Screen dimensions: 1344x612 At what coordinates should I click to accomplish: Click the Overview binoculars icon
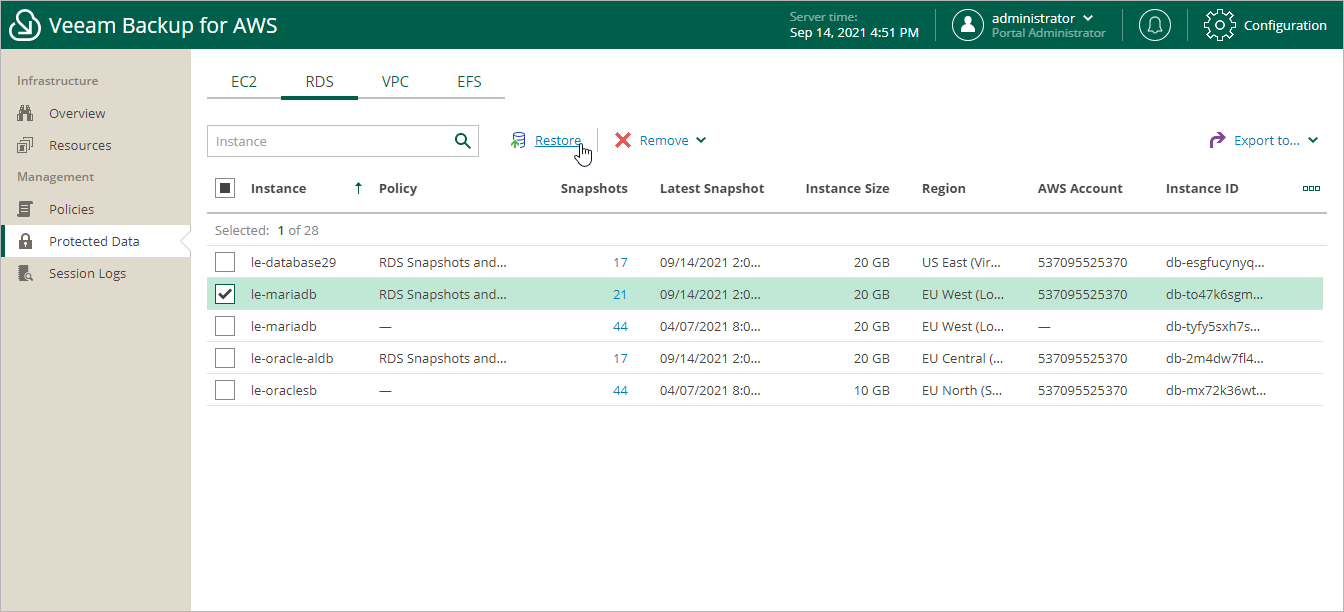[26, 114]
